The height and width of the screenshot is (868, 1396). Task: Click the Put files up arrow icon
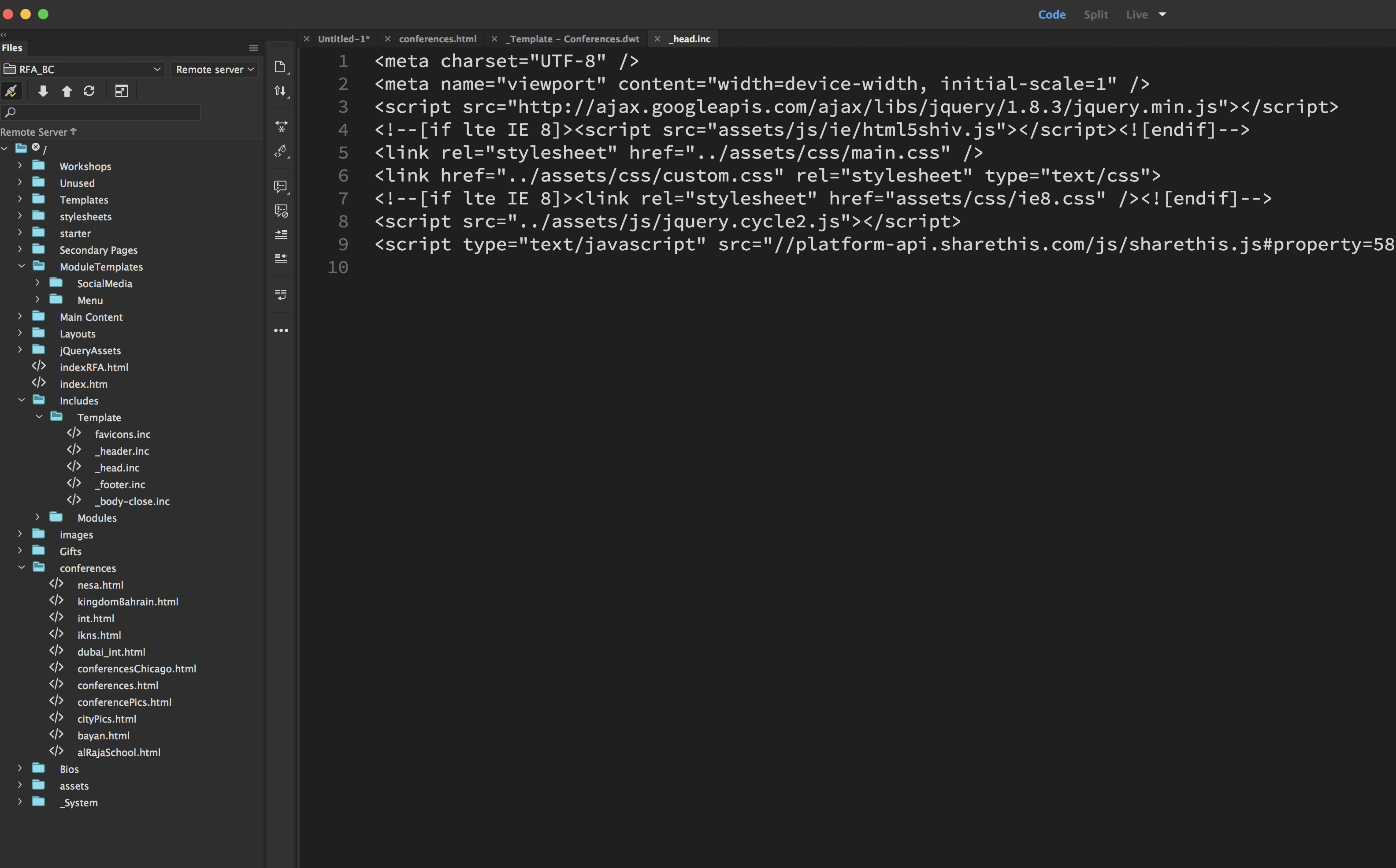67,91
